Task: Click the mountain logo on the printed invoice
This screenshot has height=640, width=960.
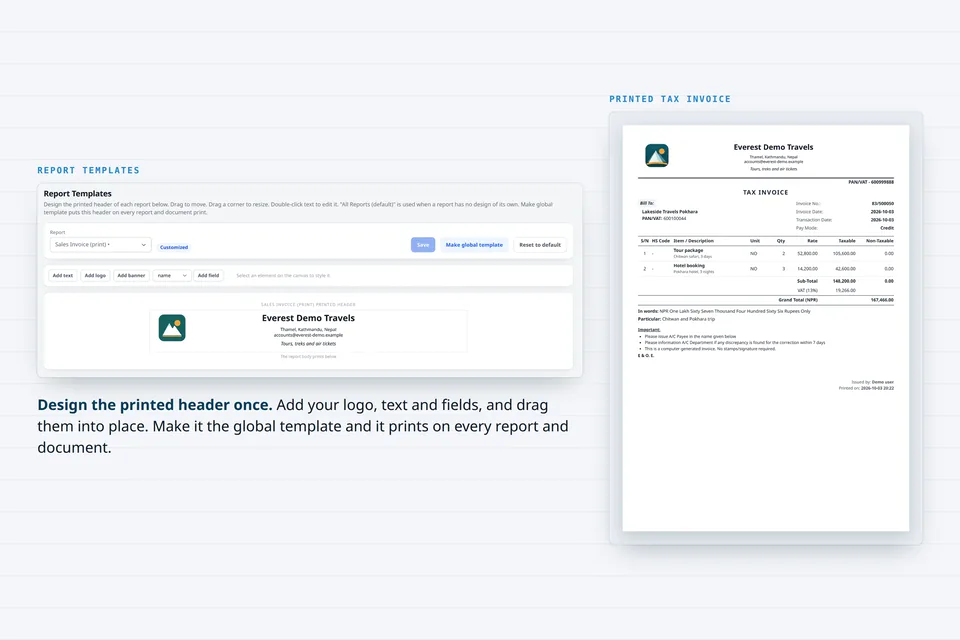Action: coord(657,156)
